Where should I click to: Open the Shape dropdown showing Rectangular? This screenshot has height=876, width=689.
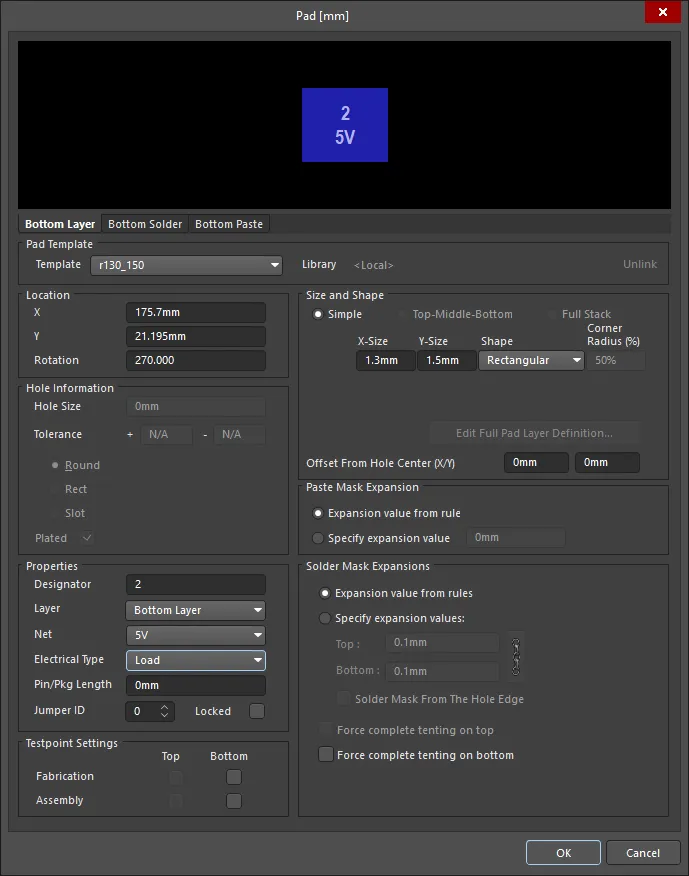pyautogui.click(x=531, y=360)
